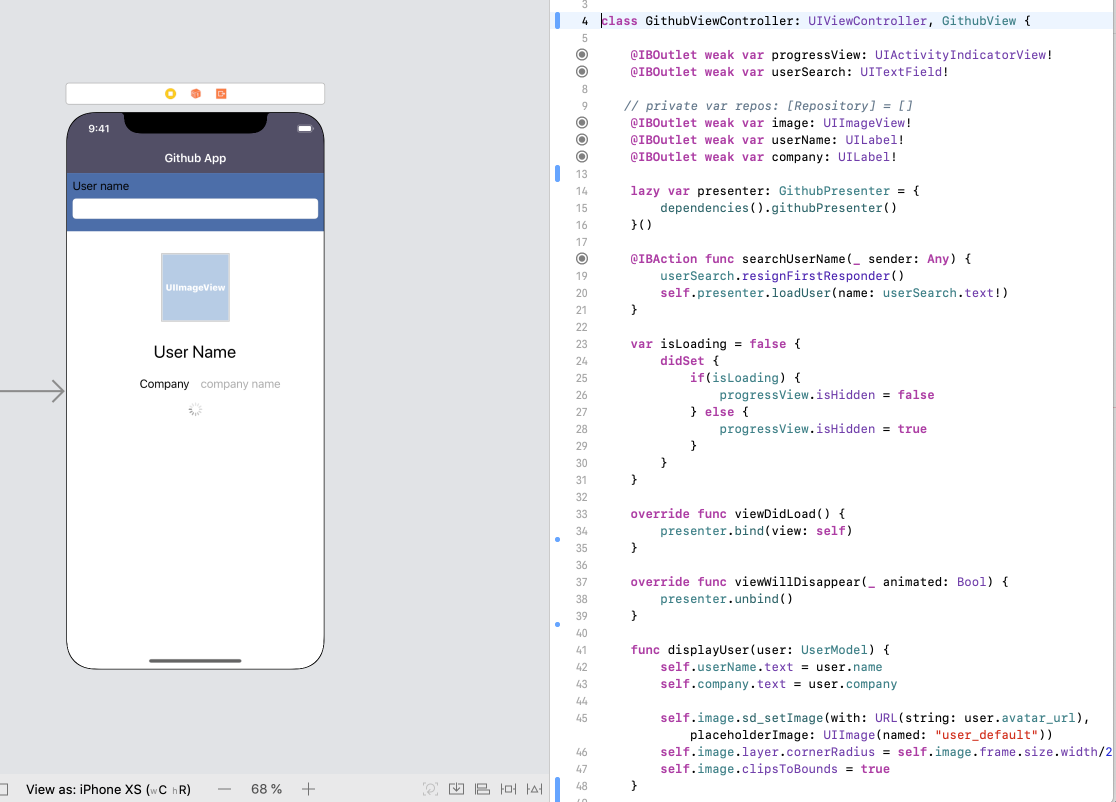The image size is (1116, 802).
Task: Click the 'var isLoading = false' line
Action: click(x=715, y=344)
